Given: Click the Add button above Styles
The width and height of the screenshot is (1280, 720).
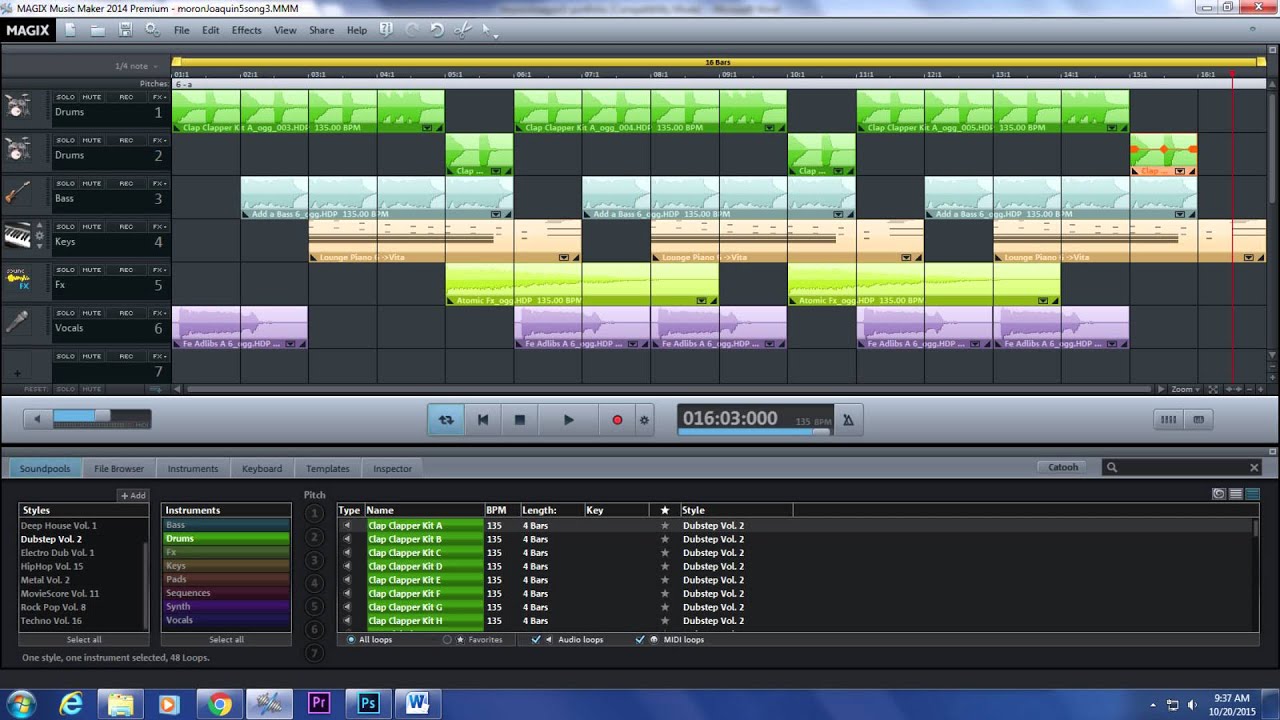Looking at the screenshot, I should point(133,495).
